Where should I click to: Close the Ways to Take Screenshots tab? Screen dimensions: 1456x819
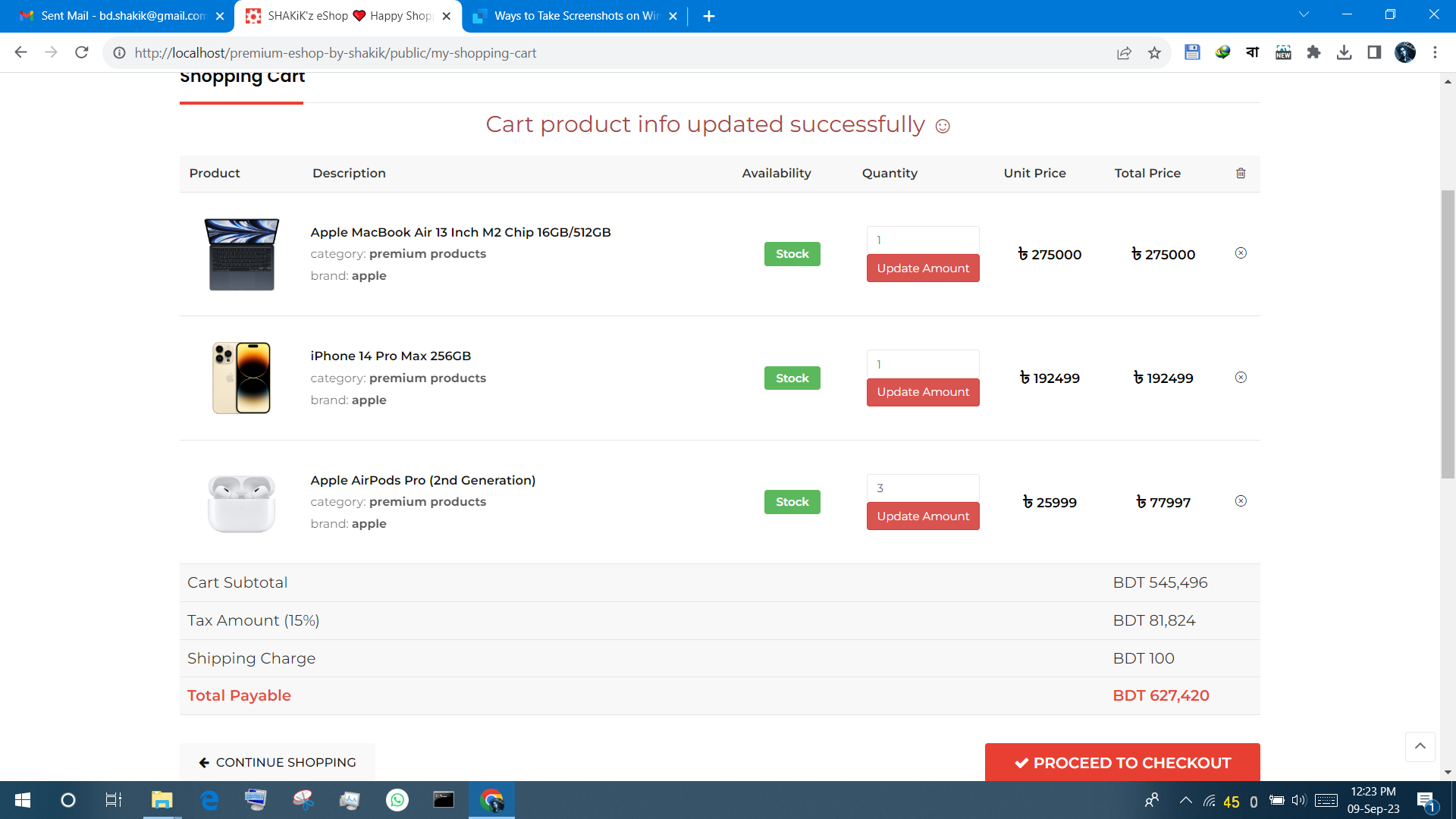(673, 16)
